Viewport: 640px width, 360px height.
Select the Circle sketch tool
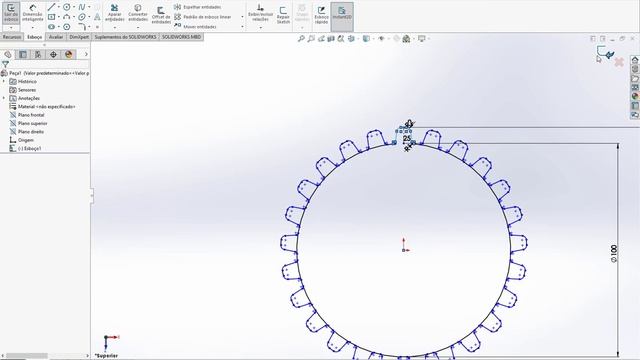coord(67,7)
